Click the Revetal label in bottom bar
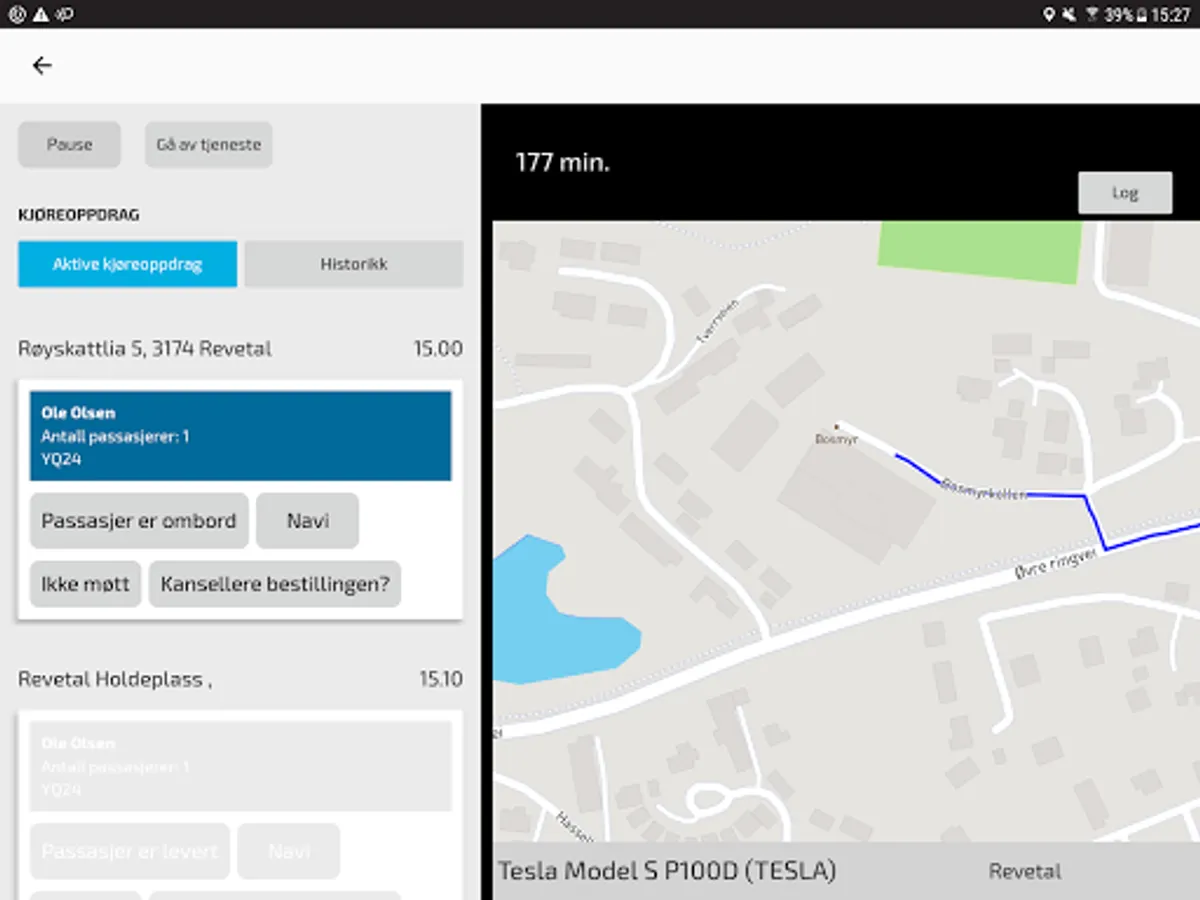This screenshot has width=1200, height=900. (1025, 872)
